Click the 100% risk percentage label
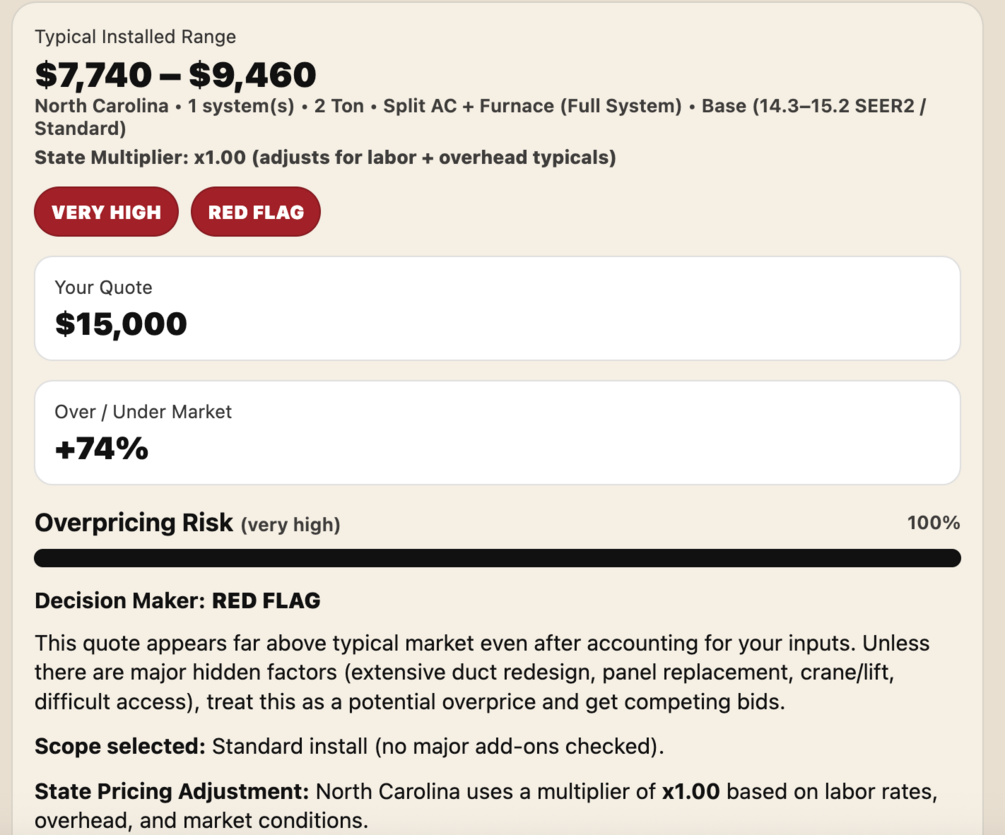1005x835 pixels. point(933,522)
